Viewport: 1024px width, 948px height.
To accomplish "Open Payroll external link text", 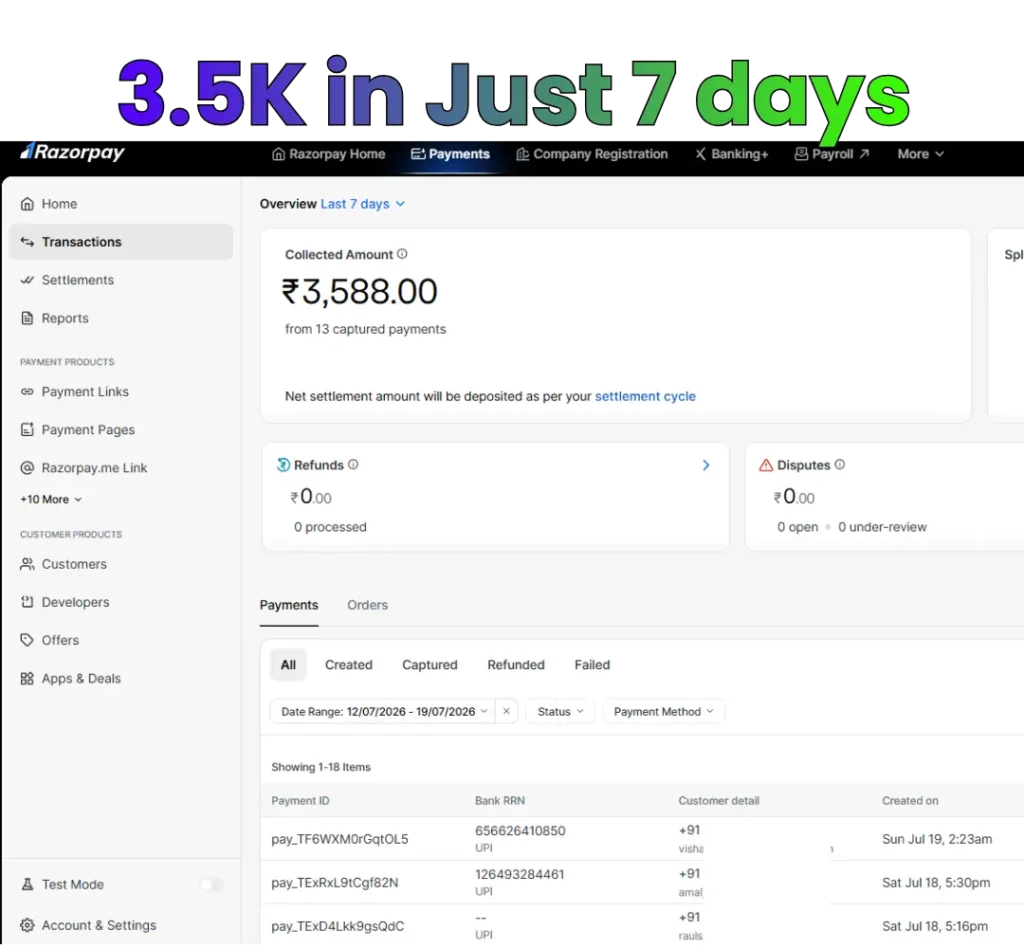I will point(833,154).
